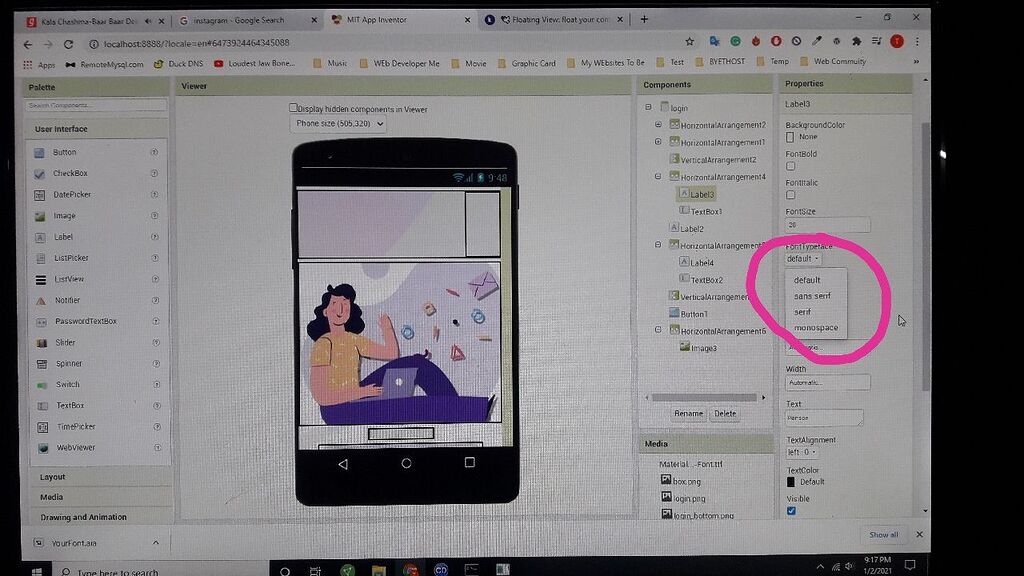
Task: Collapse HorizontalArrangement4 in the Components tree
Action: 657,176
